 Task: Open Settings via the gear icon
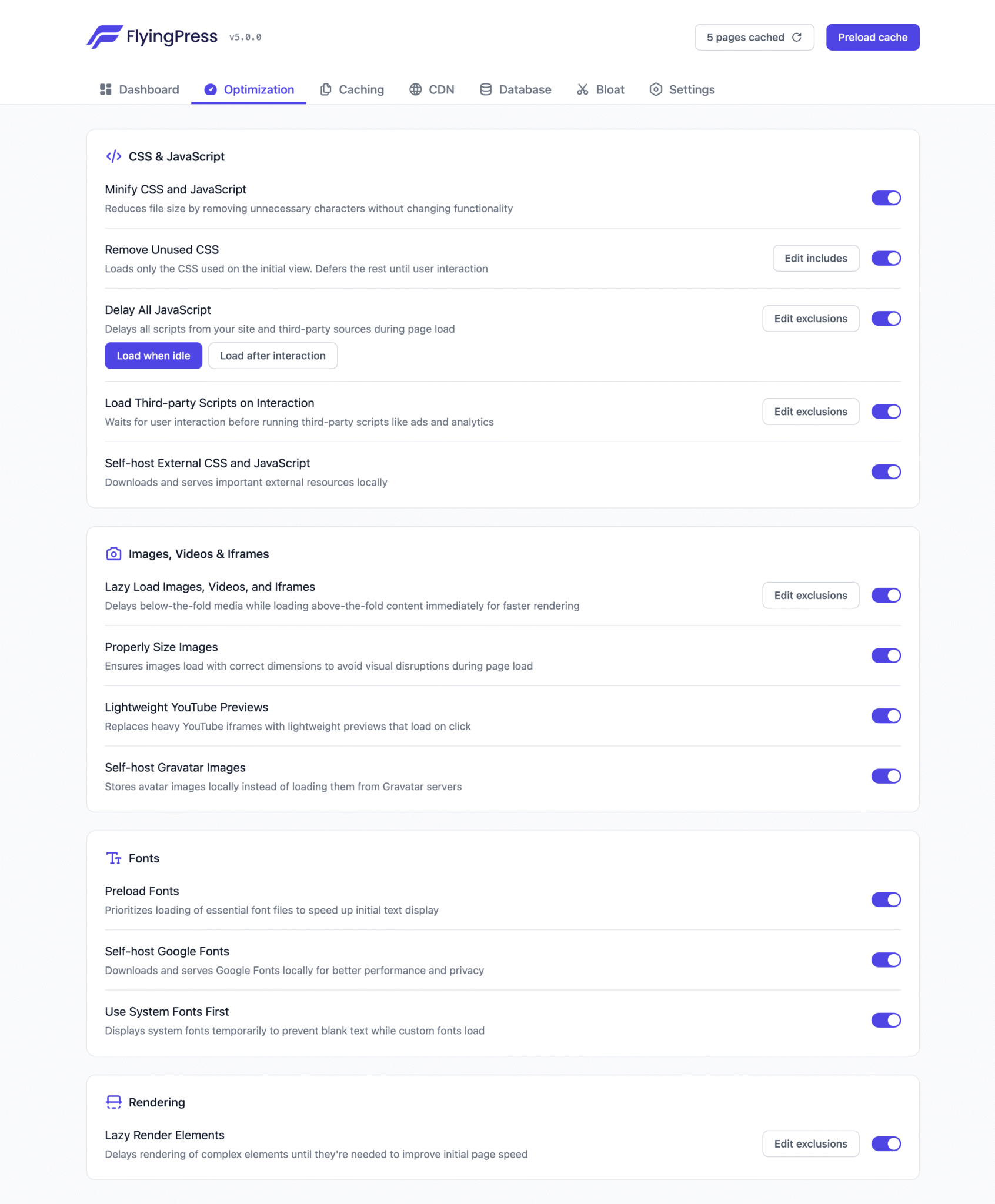tap(656, 89)
